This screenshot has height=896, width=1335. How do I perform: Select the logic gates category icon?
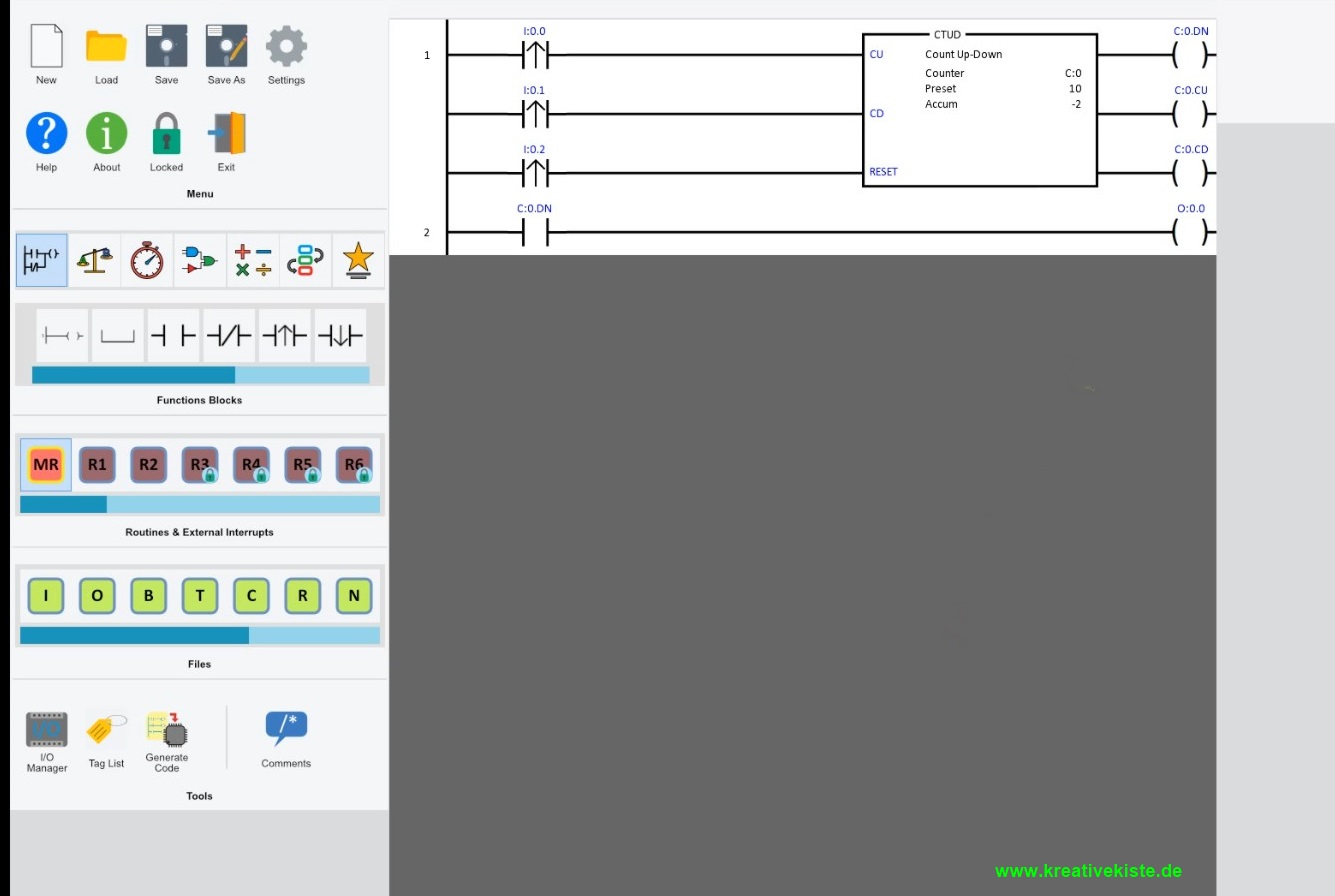[x=199, y=260]
